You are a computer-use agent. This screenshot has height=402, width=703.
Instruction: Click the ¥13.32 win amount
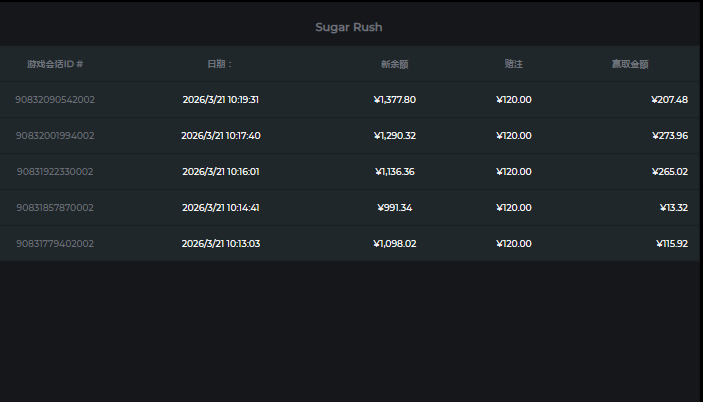[x=672, y=208]
